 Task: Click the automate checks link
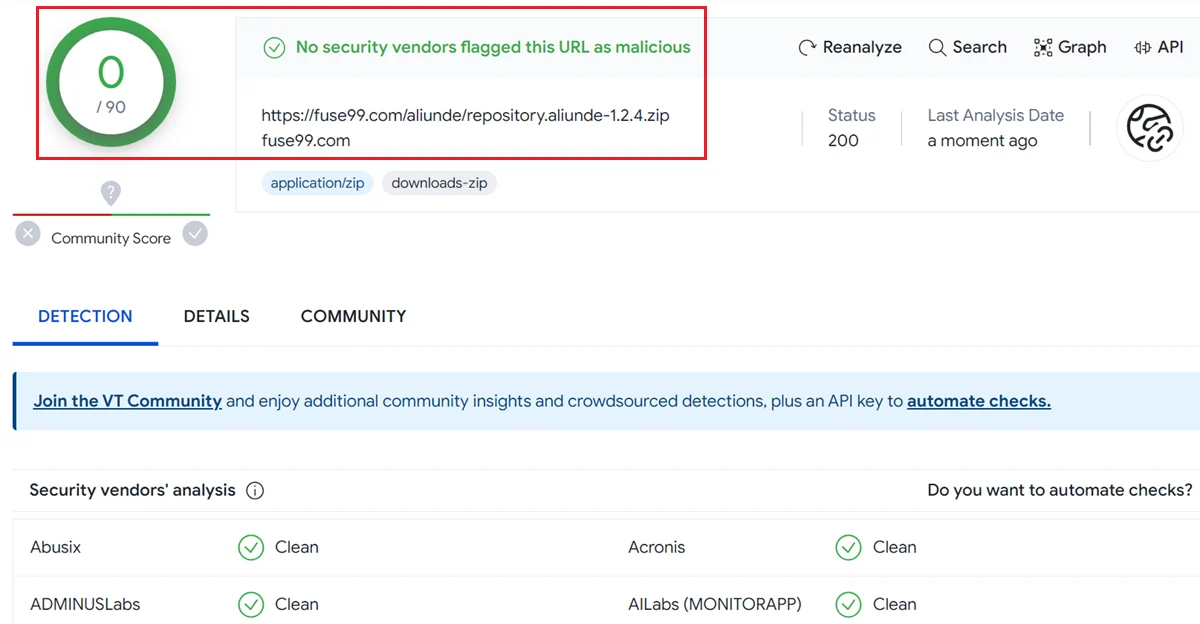pos(978,401)
